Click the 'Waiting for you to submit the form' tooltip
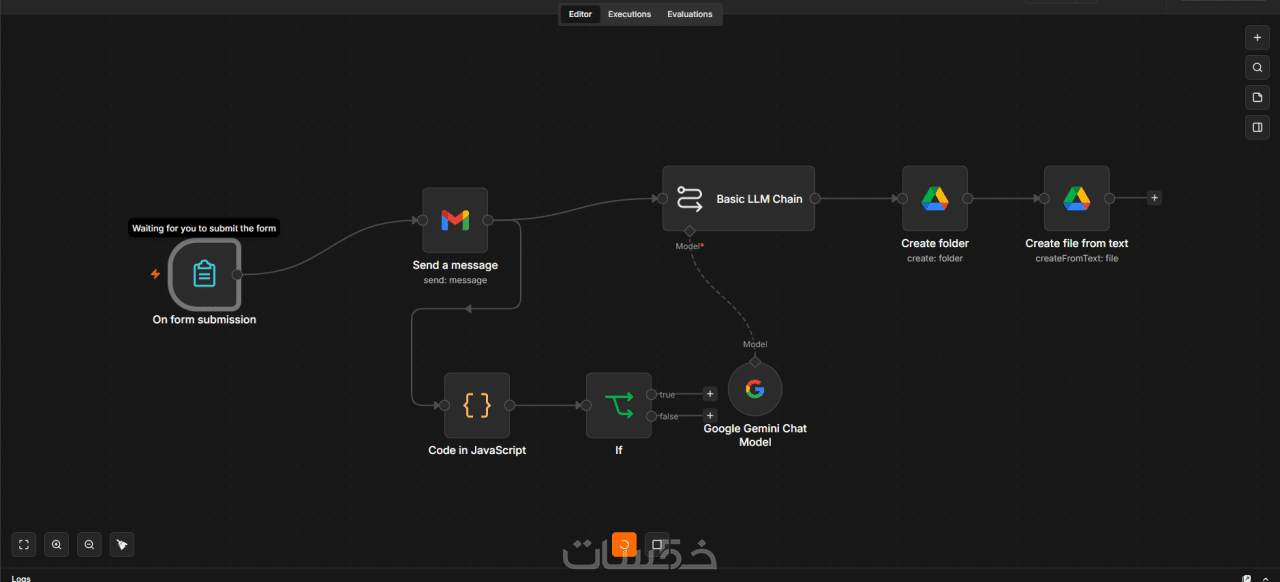1280x582 pixels. click(x=204, y=228)
